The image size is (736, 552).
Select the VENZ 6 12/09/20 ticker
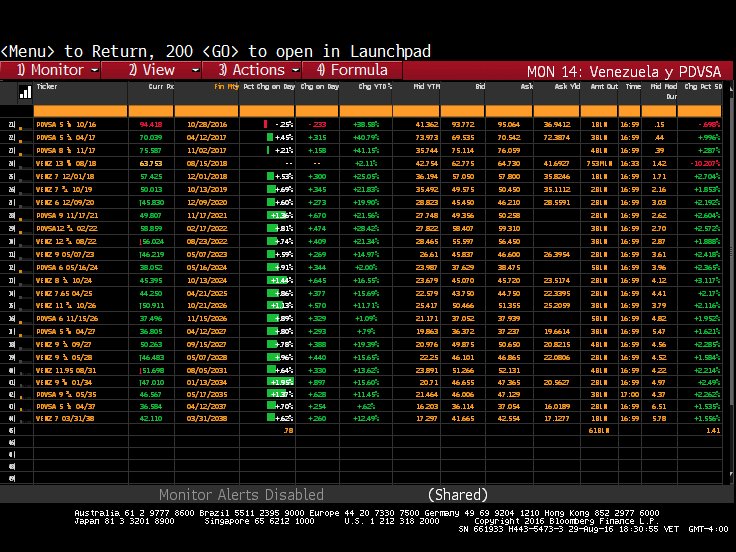pos(65,202)
